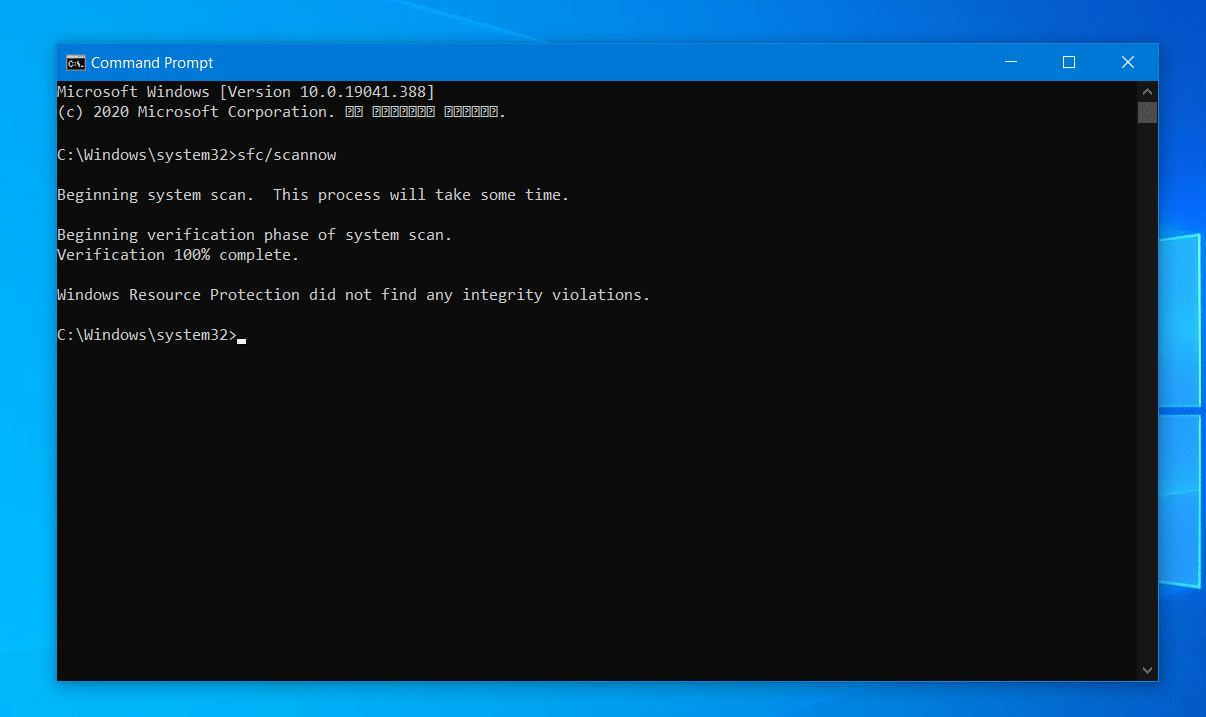1206x717 pixels.
Task: Click the "Verification 100% complete" line
Action: pyautogui.click(x=178, y=255)
